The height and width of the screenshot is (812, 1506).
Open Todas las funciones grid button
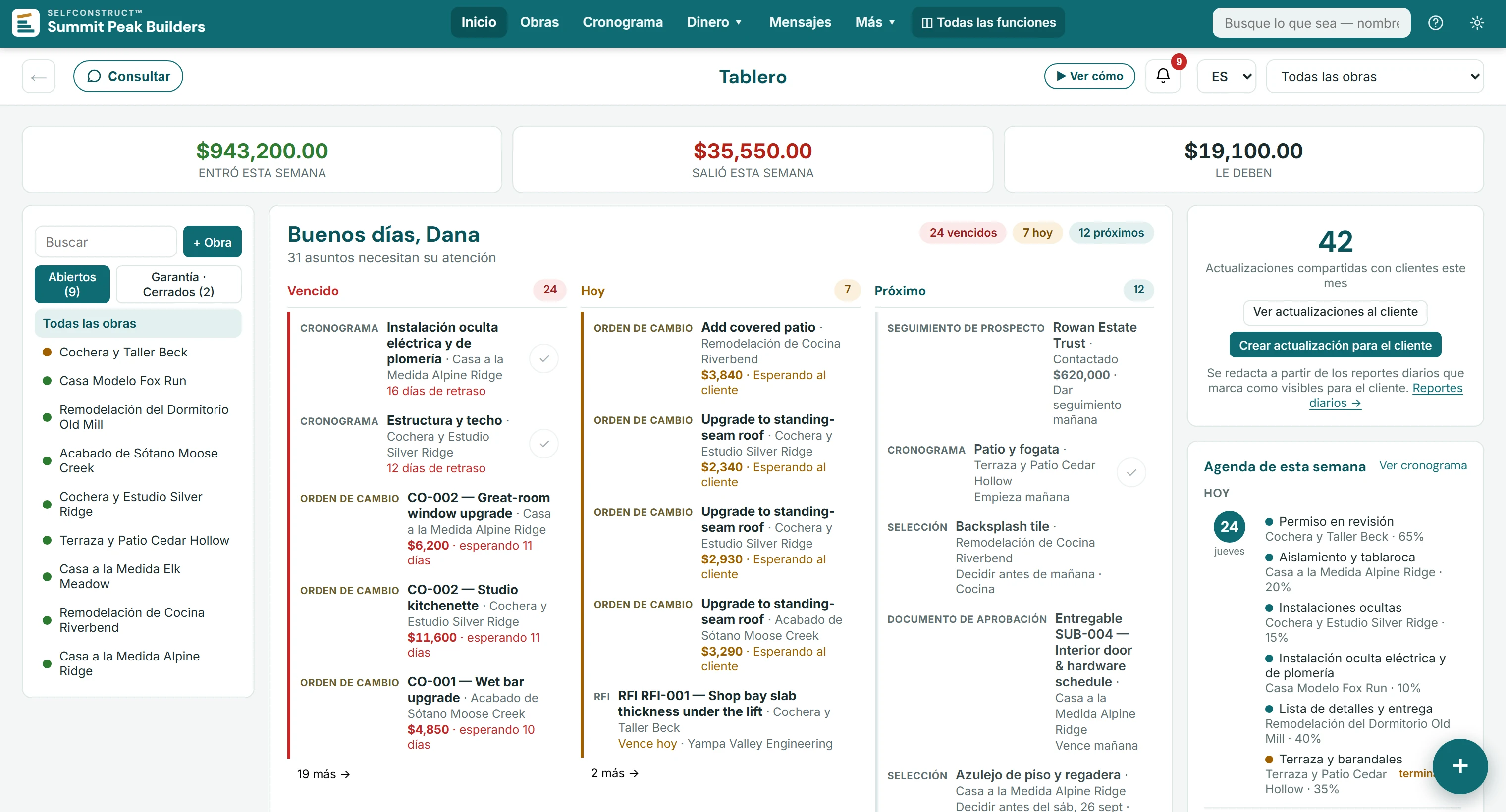(x=989, y=22)
